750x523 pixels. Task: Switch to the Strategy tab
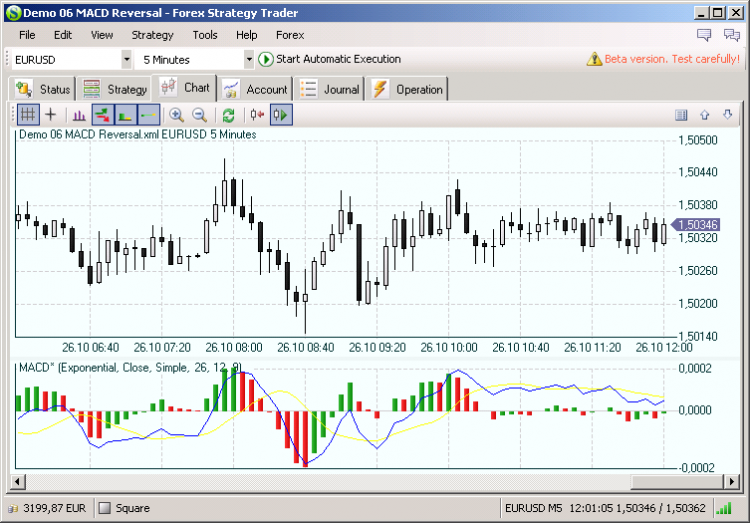115,89
